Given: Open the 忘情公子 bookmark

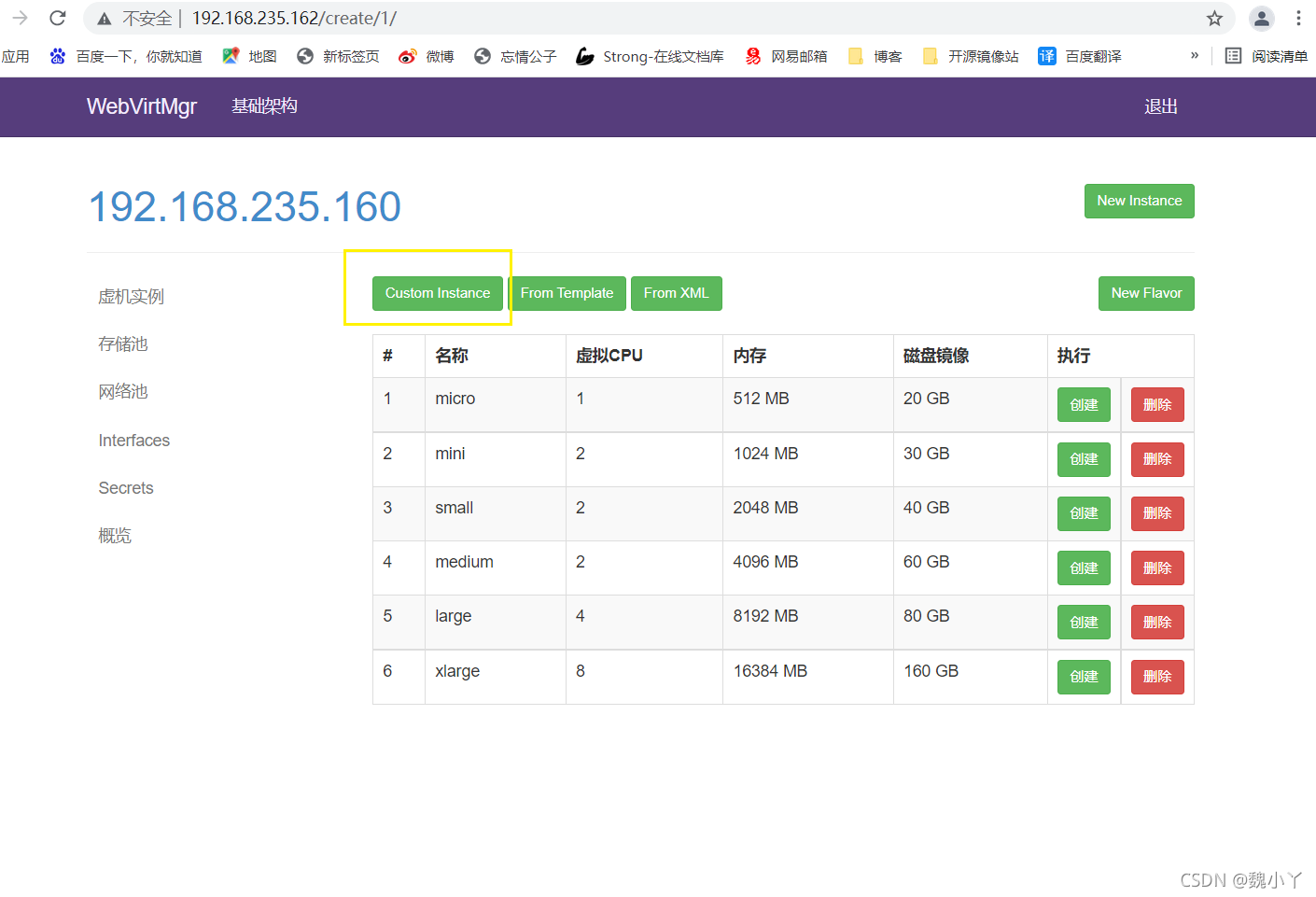Looking at the screenshot, I should pyautogui.click(x=515, y=57).
